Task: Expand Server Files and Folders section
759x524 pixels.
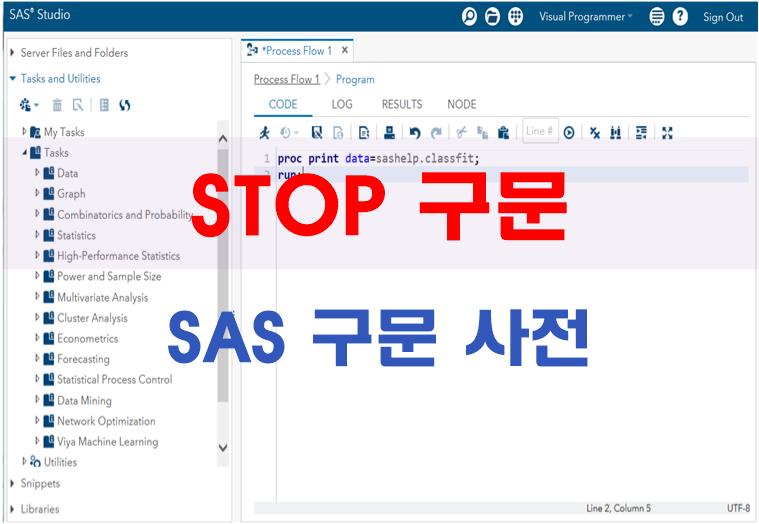Action: pos(13,52)
